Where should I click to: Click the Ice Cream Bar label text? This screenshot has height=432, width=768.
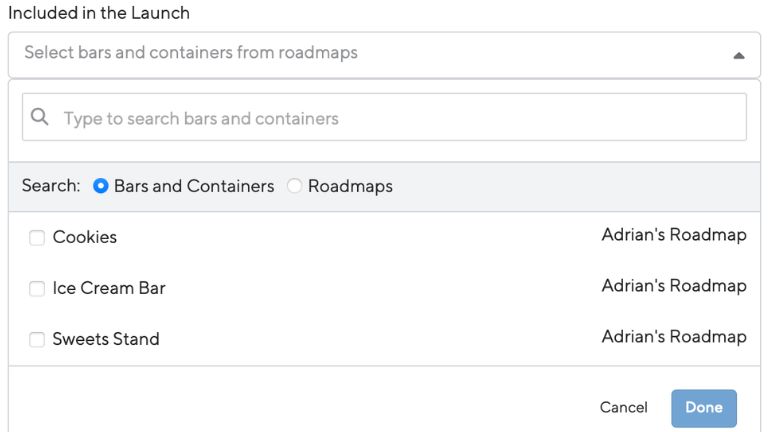pos(109,288)
